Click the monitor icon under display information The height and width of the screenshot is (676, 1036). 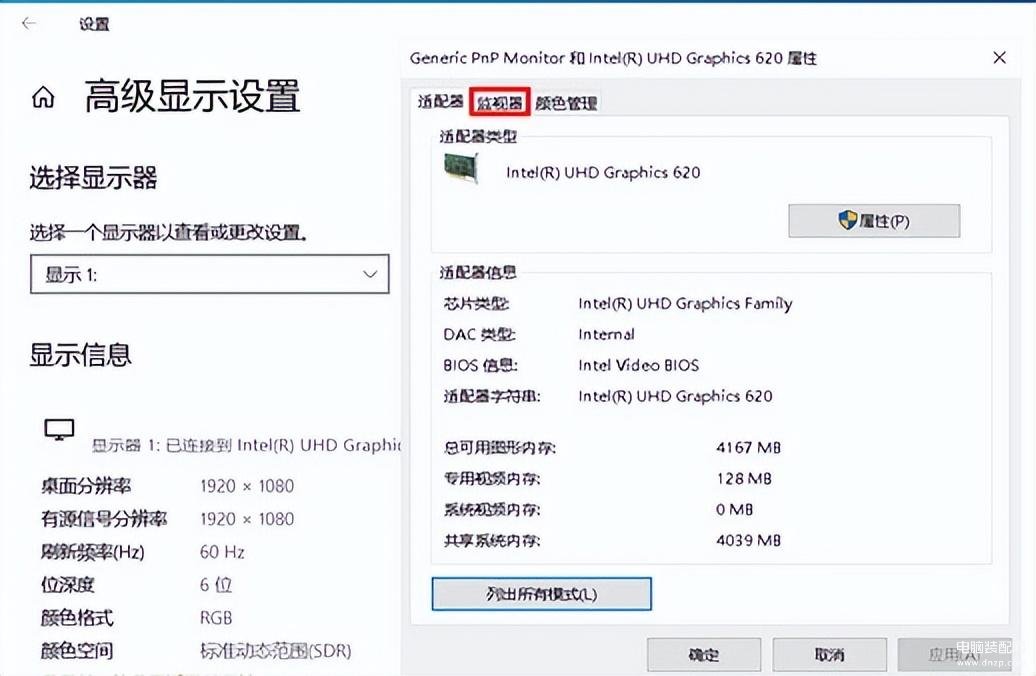pyautogui.click(x=59, y=430)
